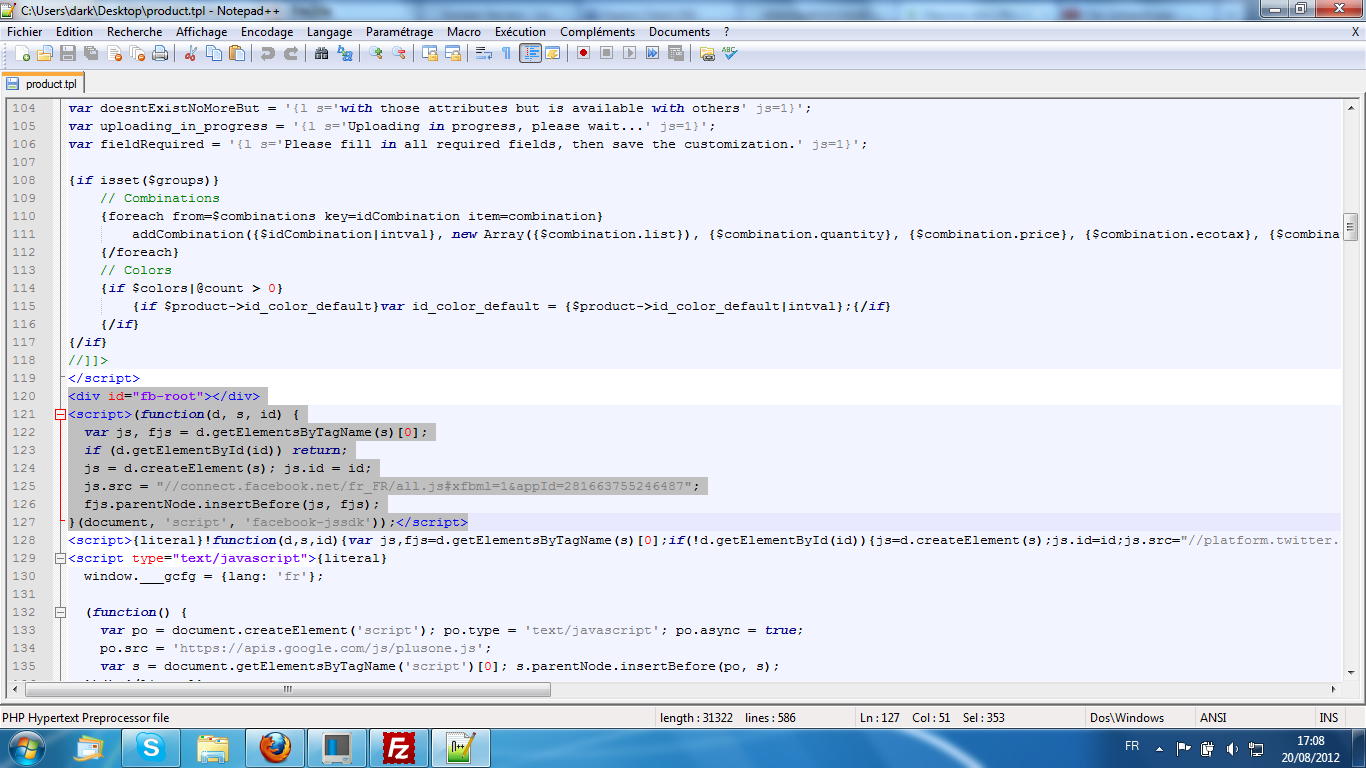This screenshot has width=1366, height=768.
Task: Open the Paramétrage menu
Action: 400,32
